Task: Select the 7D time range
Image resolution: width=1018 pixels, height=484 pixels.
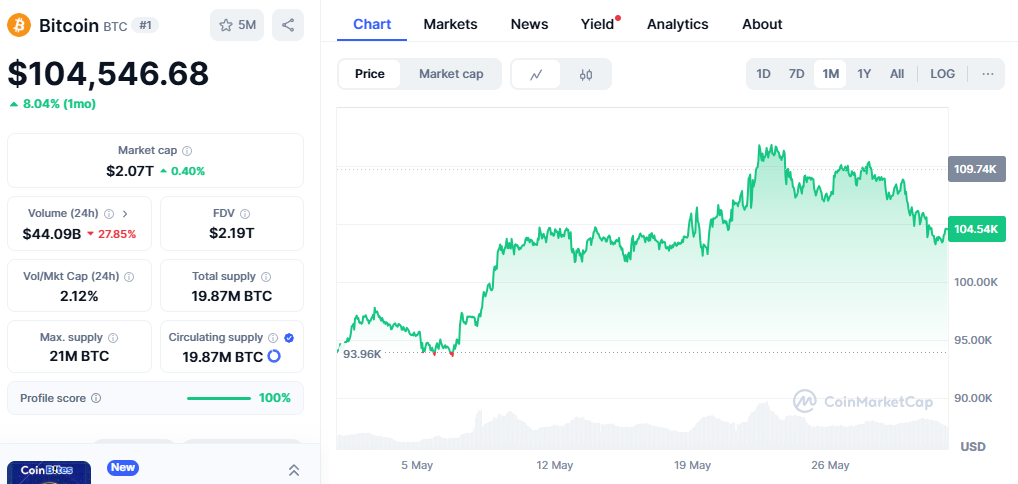Action: coord(797,74)
